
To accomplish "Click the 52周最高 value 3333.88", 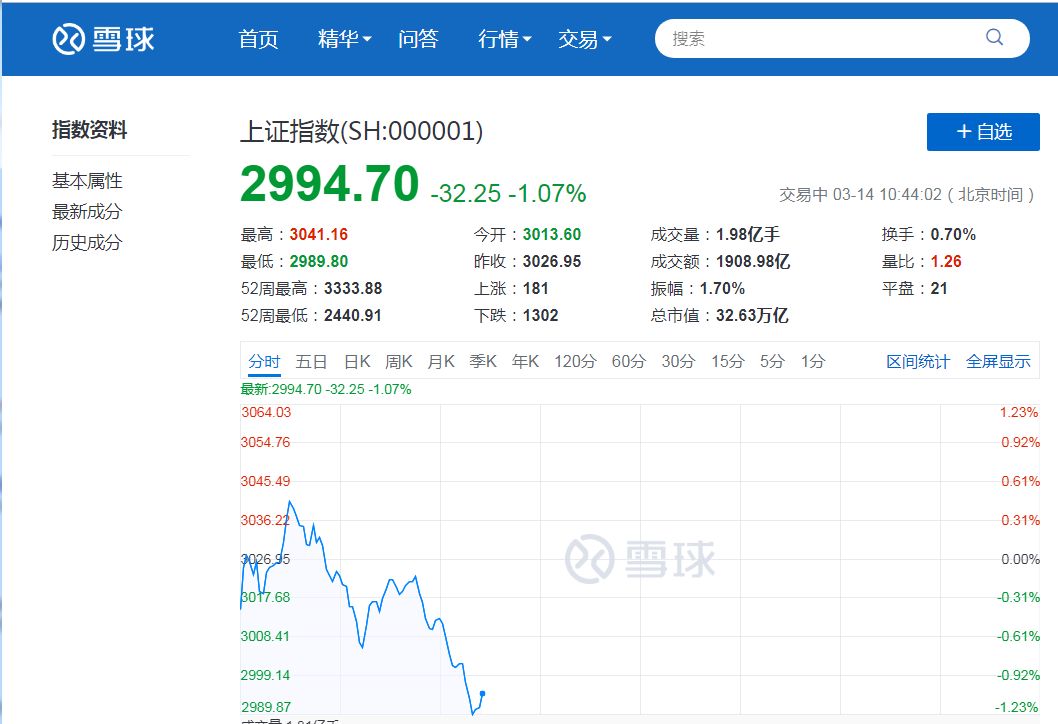I will tap(353, 289).
